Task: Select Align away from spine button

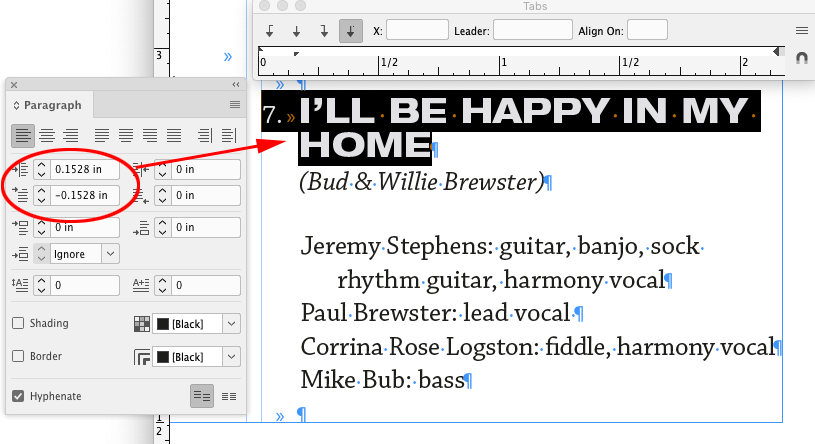Action: 229,136
